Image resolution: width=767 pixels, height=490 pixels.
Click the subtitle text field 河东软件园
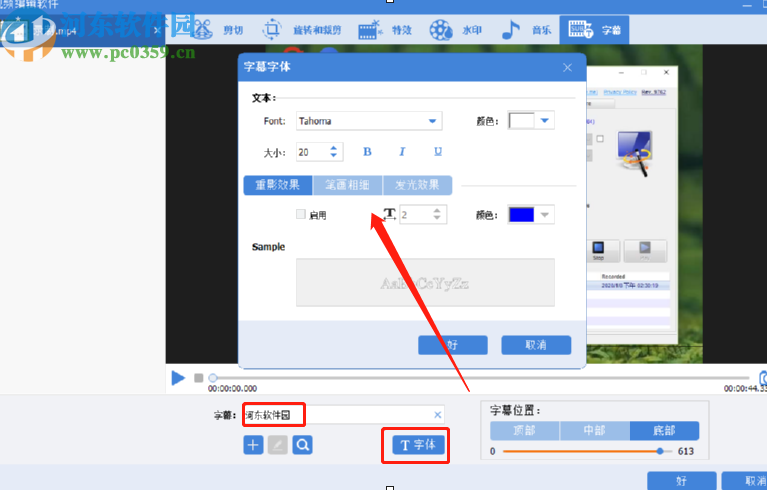point(343,415)
